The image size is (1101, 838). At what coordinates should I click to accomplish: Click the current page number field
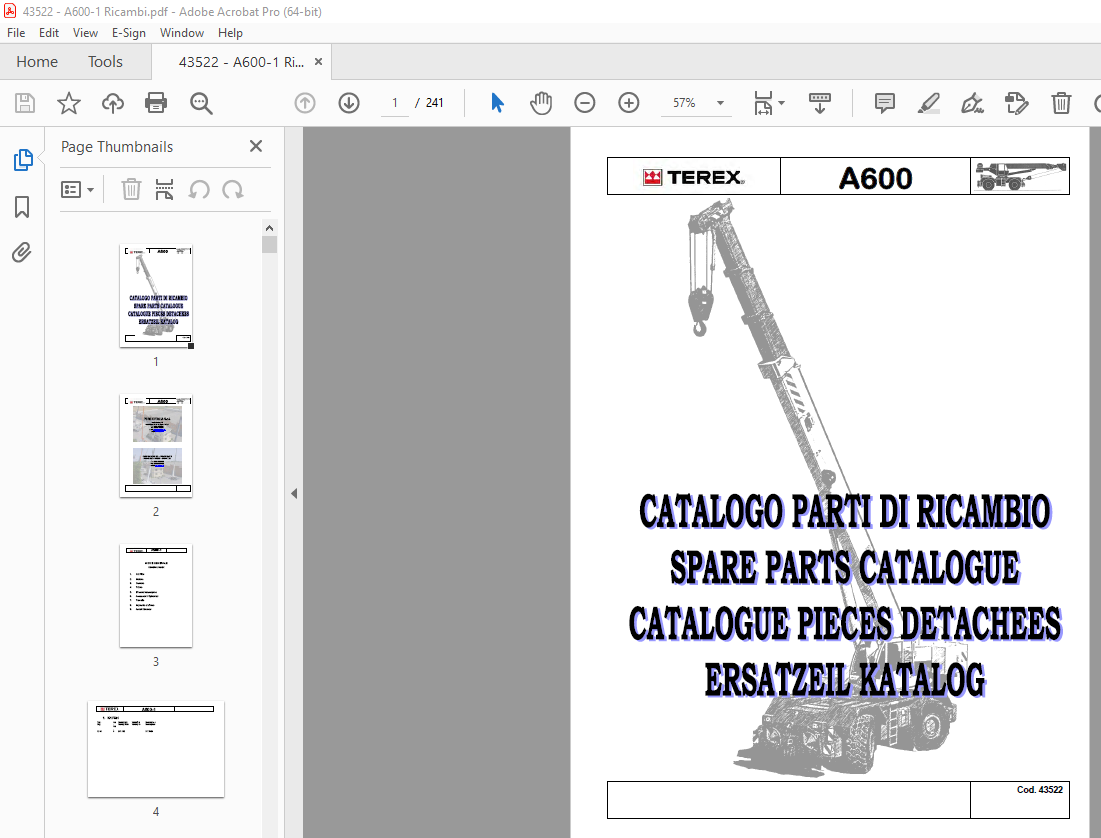coord(395,103)
